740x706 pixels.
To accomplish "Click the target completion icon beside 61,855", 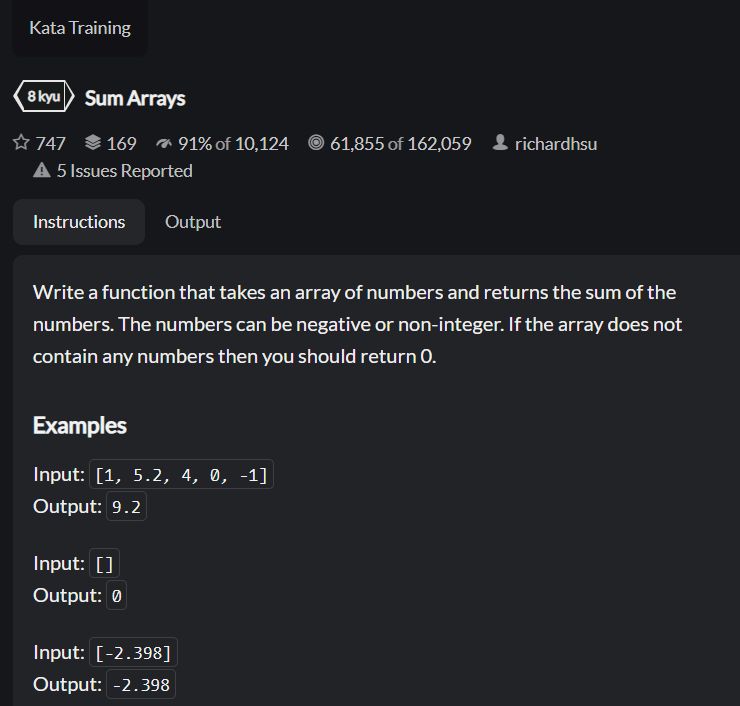I will click(x=316, y=143).
